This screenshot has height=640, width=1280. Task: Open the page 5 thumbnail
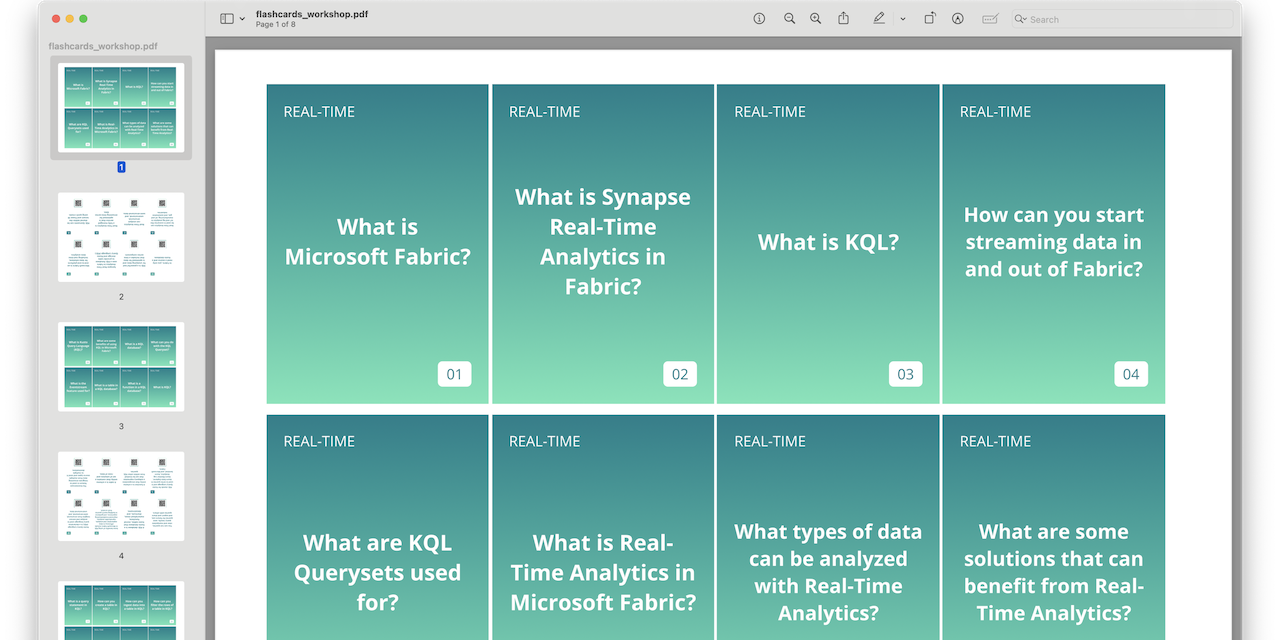[x=120, y=610]
